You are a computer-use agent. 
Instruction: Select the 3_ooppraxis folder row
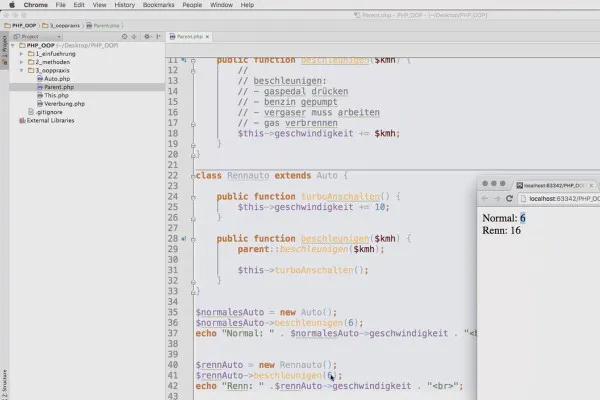pos(49,70)
